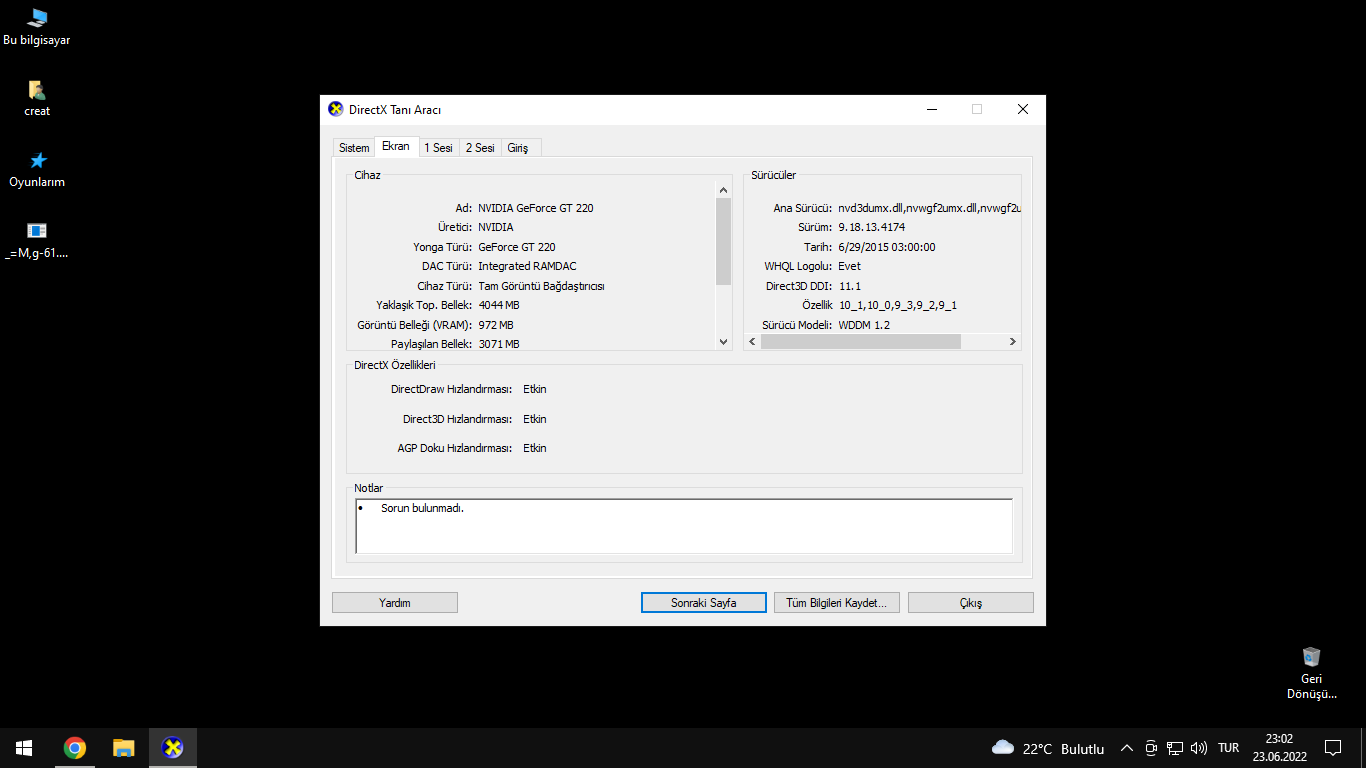This screenshot has width=1366, height=768.
Task: Open the Geri Dönüşüm recycle bin
Action: click(x=1311, y=673)
